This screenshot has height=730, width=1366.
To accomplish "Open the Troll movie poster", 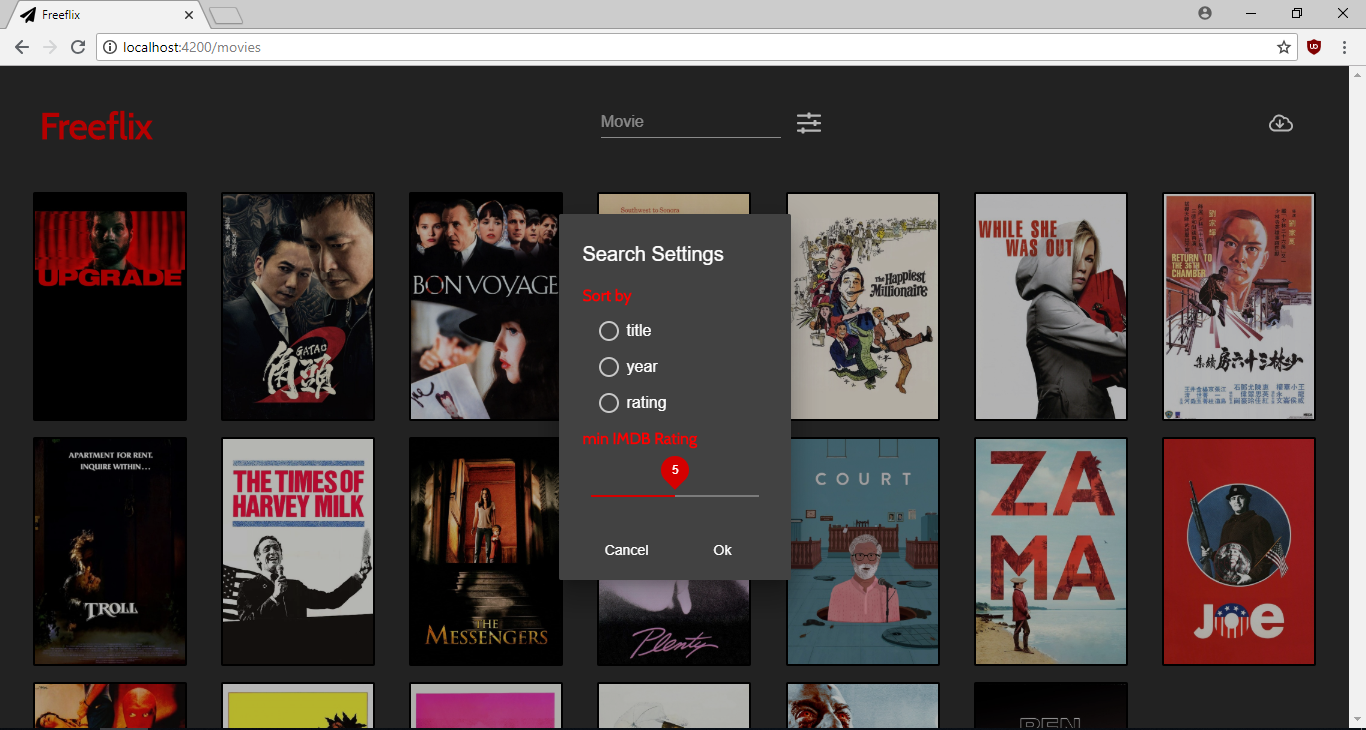I will pos(110,551).
